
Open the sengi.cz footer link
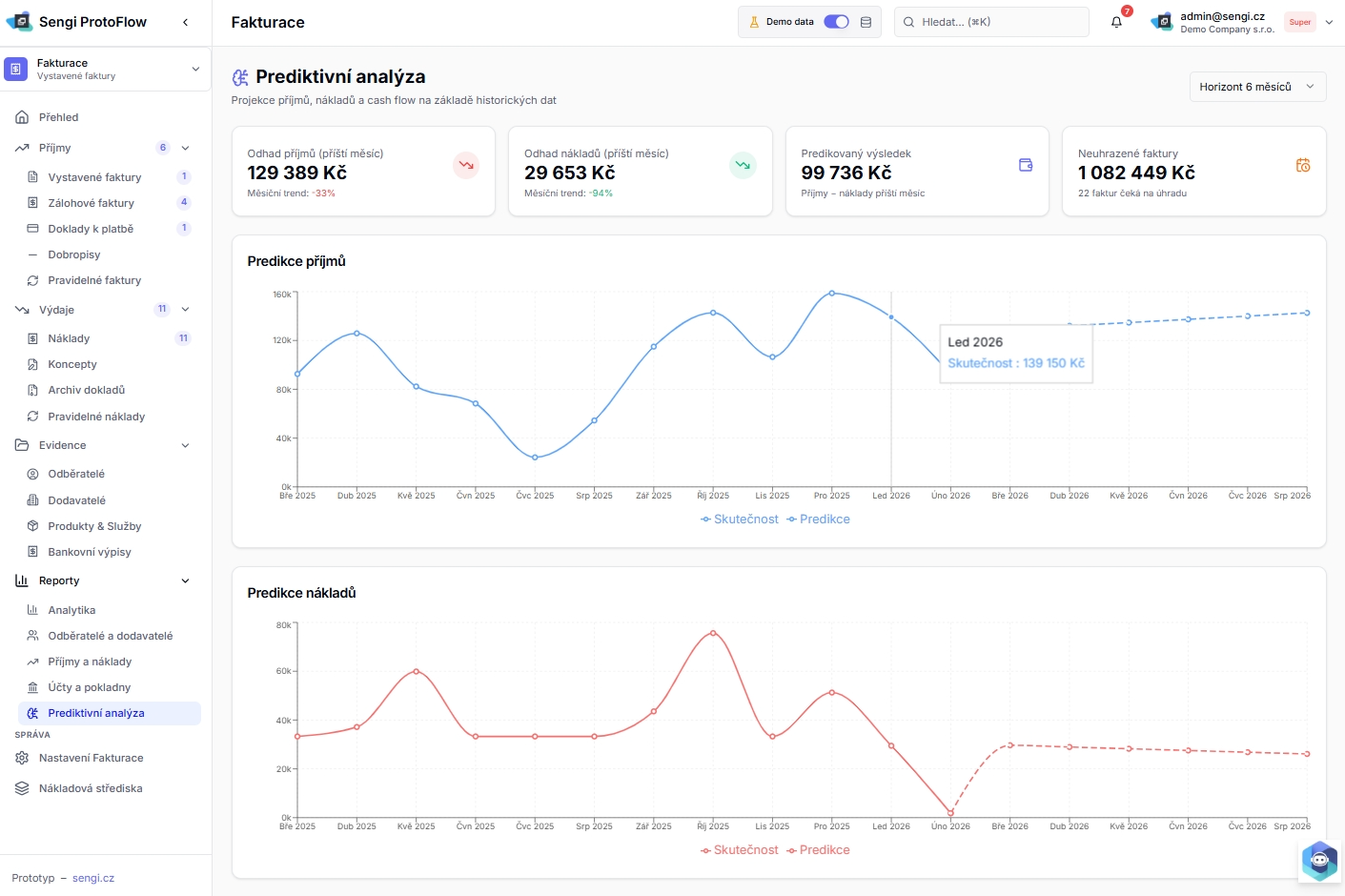click(93, 878)
